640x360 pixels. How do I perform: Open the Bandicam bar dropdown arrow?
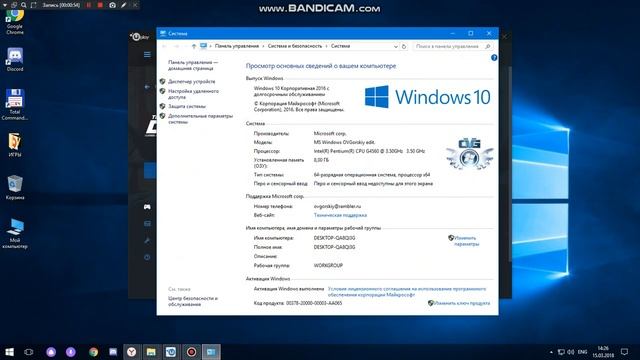tap(5, 5)
